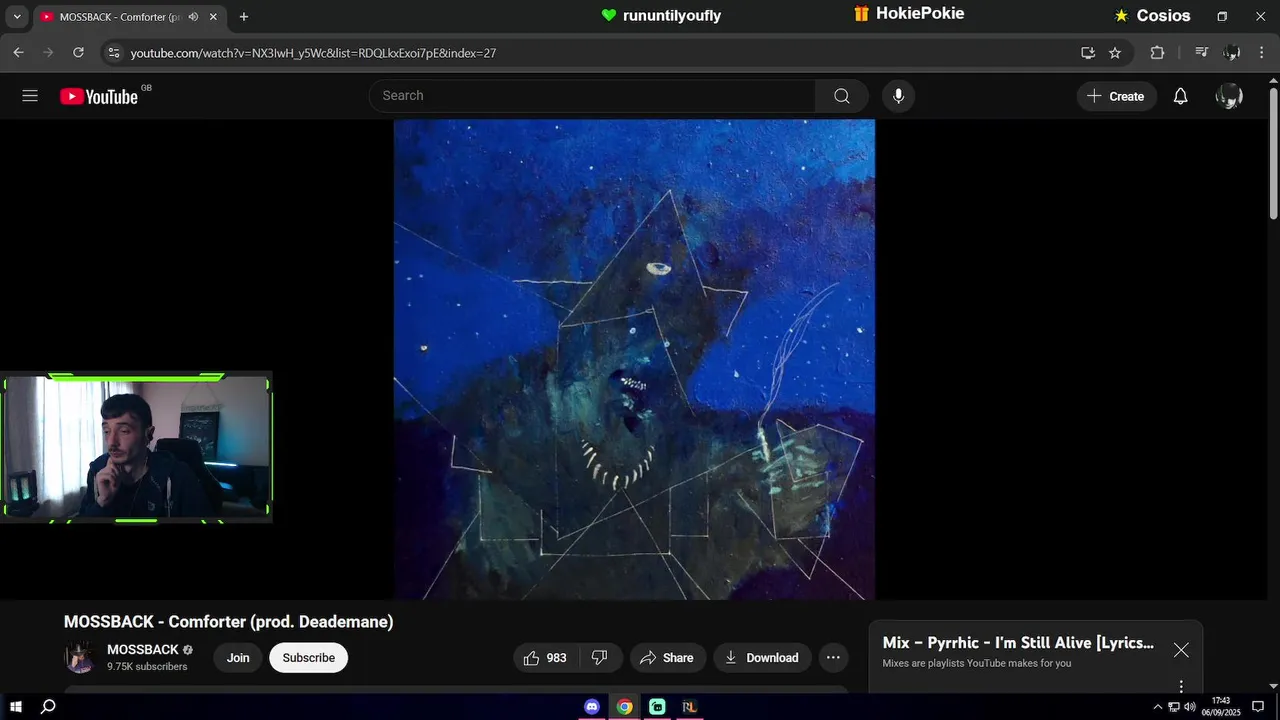
Task: Close the MOSSBACK Comforter tab
Action: coord(213,17)
